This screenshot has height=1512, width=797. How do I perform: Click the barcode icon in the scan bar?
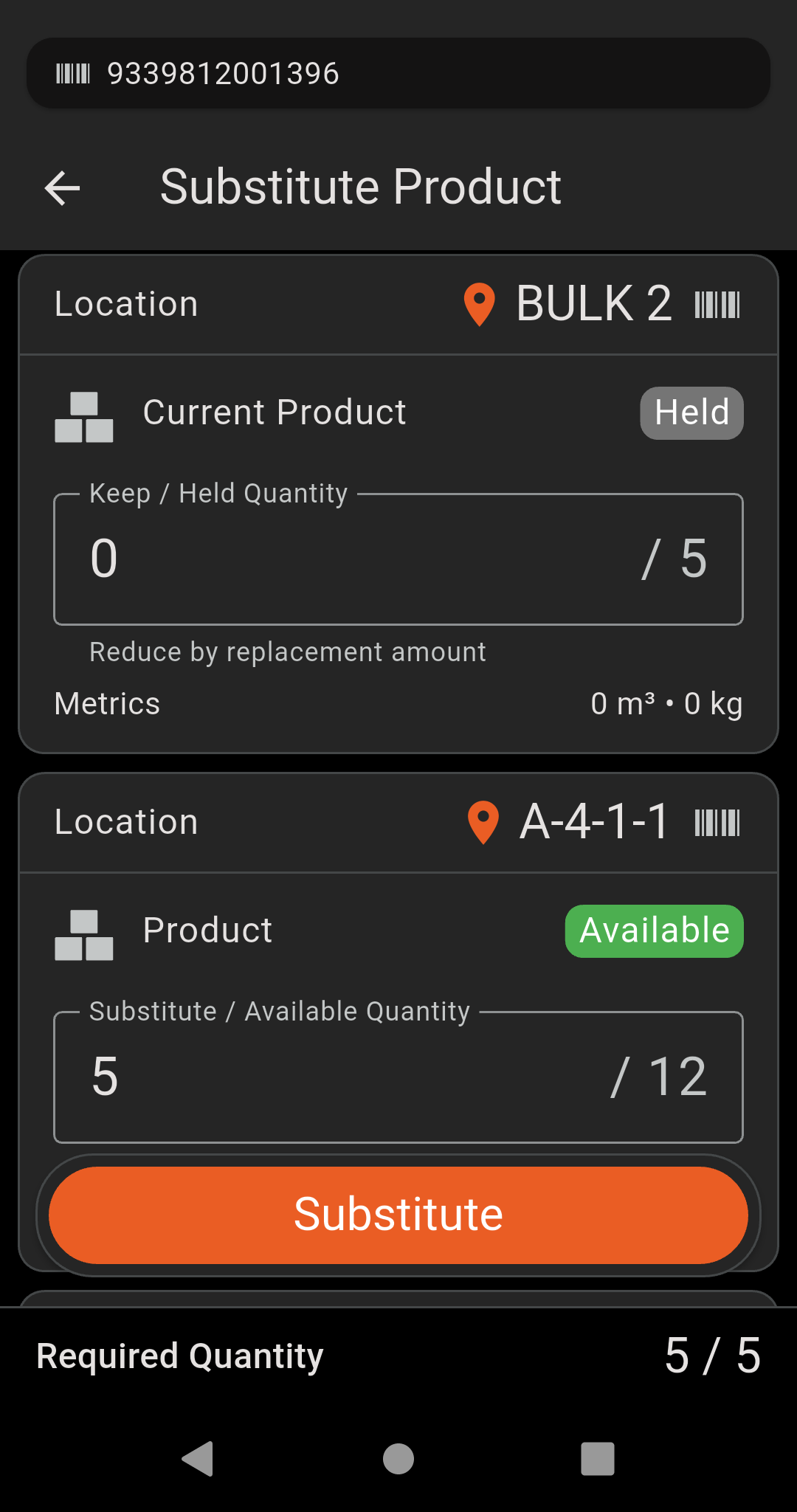pos(73,74)
